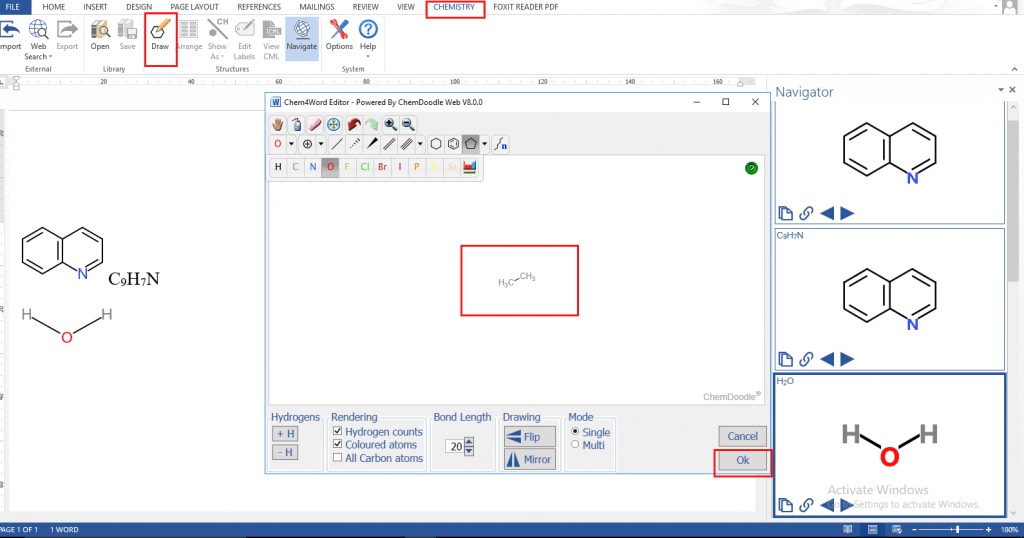Click the Ok button in editor
The width and height of the screenshot is (1024, 538).
coord(743,460)
